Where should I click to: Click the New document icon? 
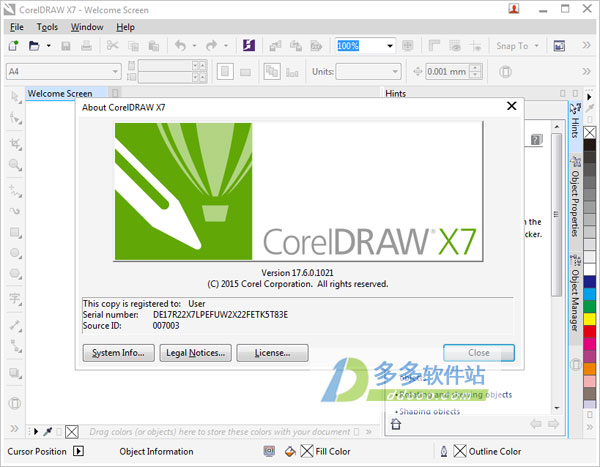pyautogui.click(x=13, y=46)
